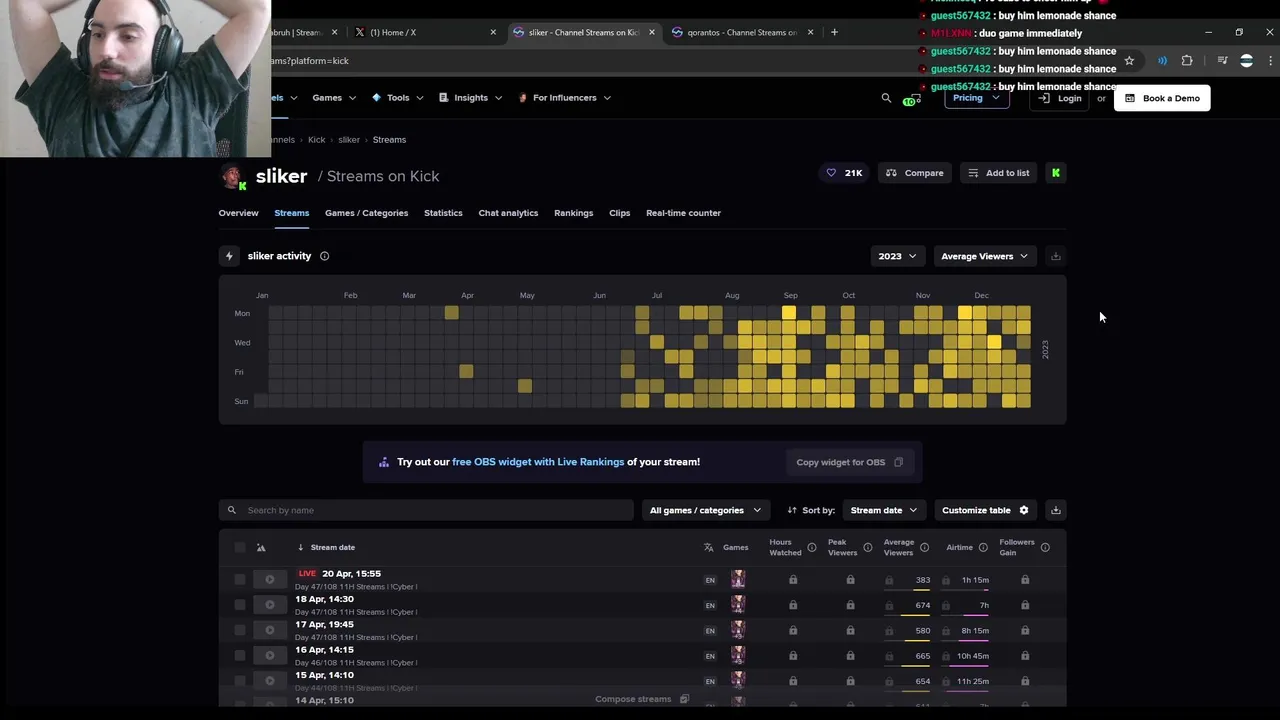1280x720 pixels.
Task: Switch to Real-time counter tab
Action: (683, 213)
